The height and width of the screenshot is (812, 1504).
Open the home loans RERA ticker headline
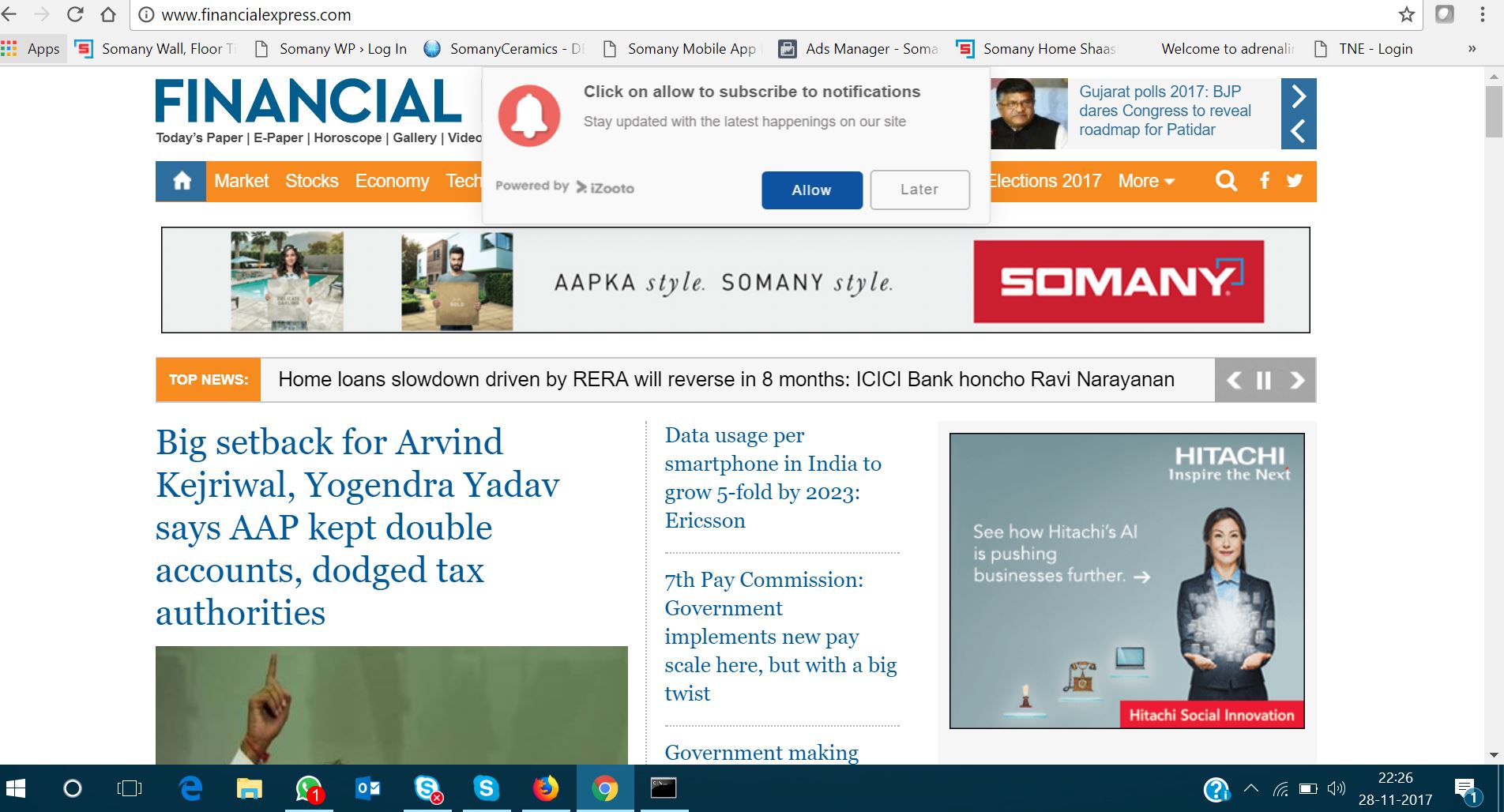click(x=726, y=379)
